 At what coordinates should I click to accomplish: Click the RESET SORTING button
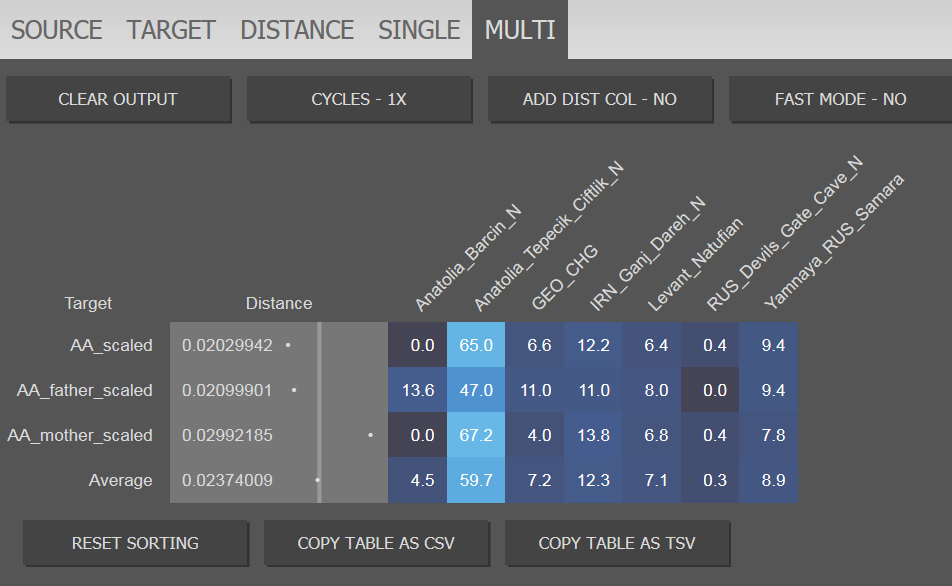coord(135,543)
